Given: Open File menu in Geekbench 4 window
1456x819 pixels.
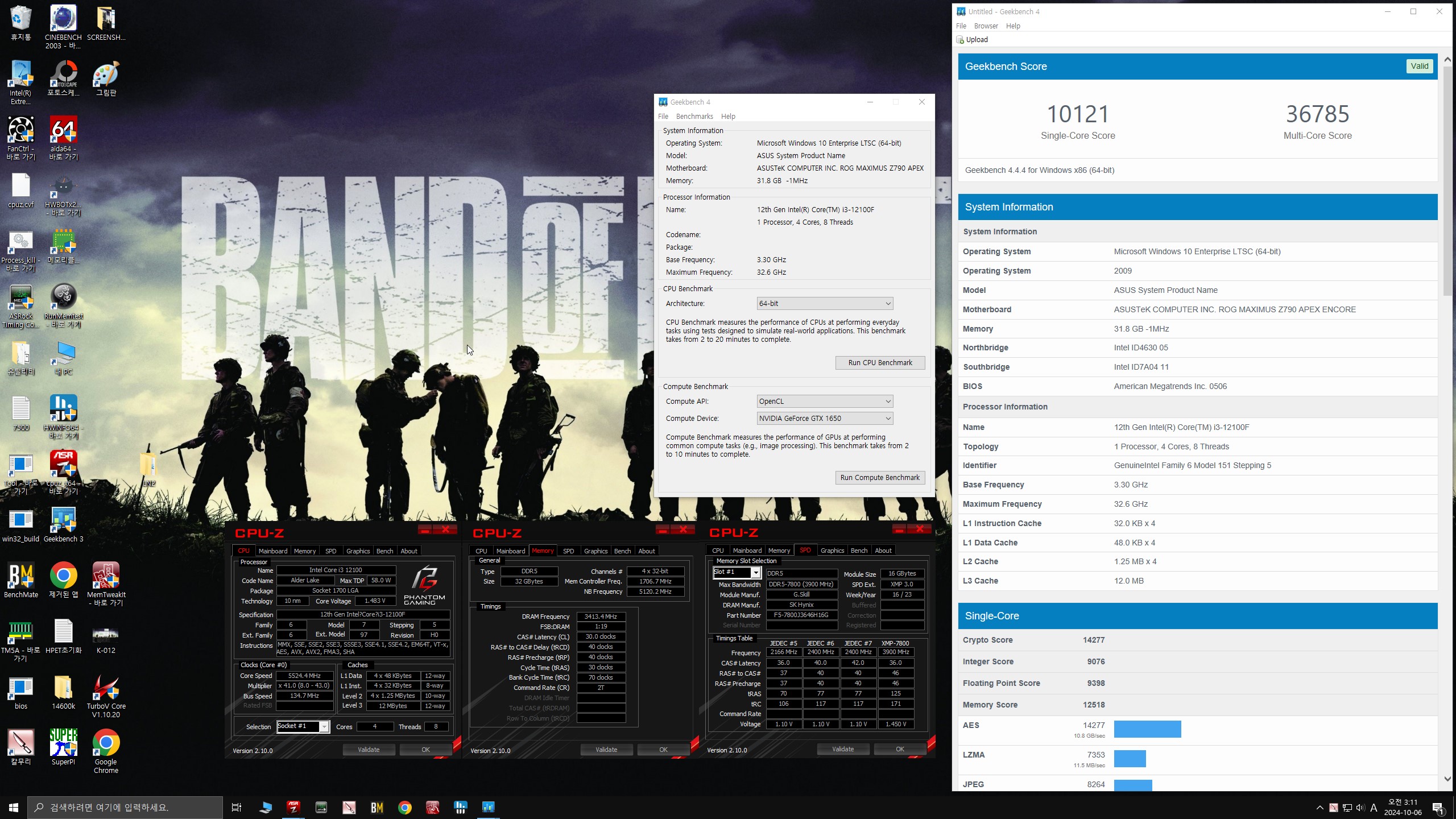Looking at the screenshot, I should 663,116.
